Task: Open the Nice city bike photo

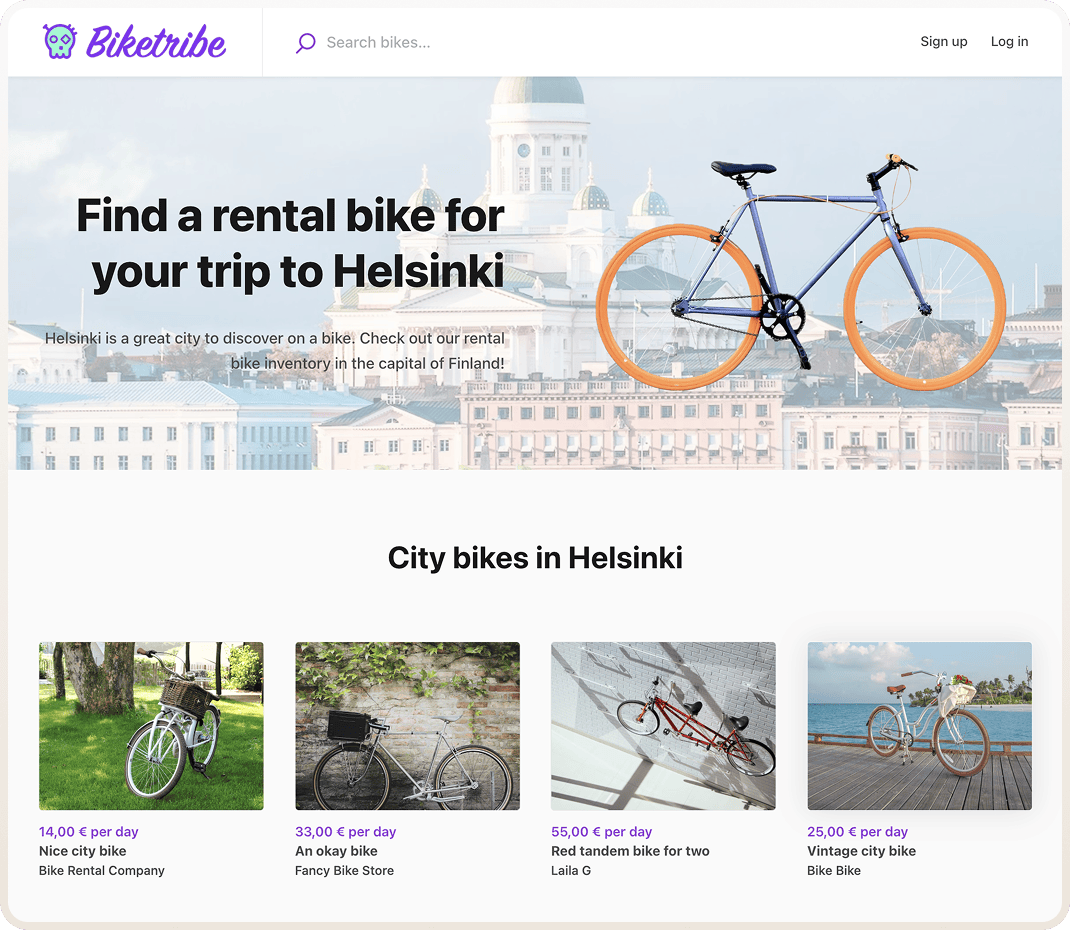Action: (151, 726)
